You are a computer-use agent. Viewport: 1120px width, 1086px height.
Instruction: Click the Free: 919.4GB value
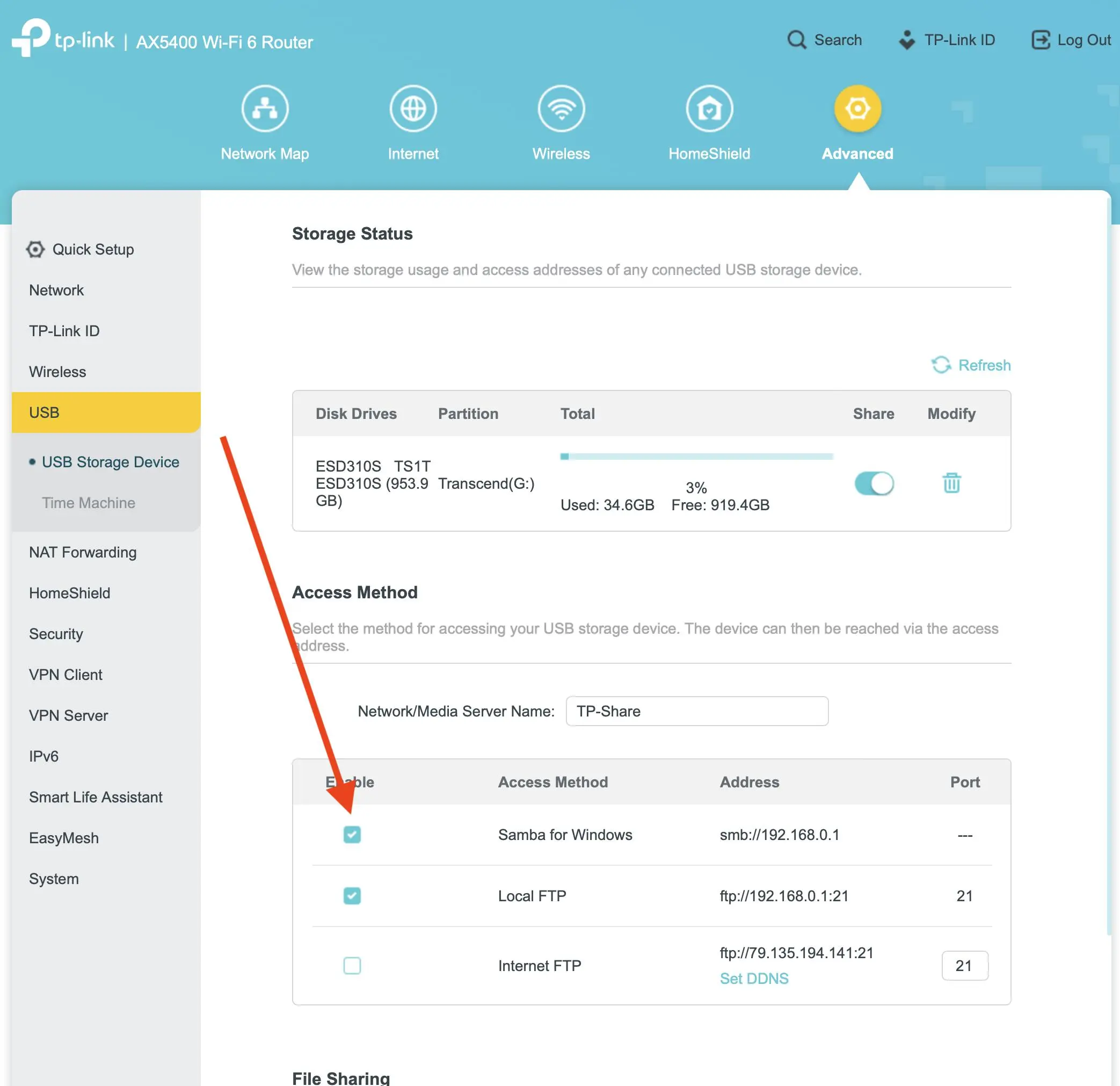pos(720,505)
